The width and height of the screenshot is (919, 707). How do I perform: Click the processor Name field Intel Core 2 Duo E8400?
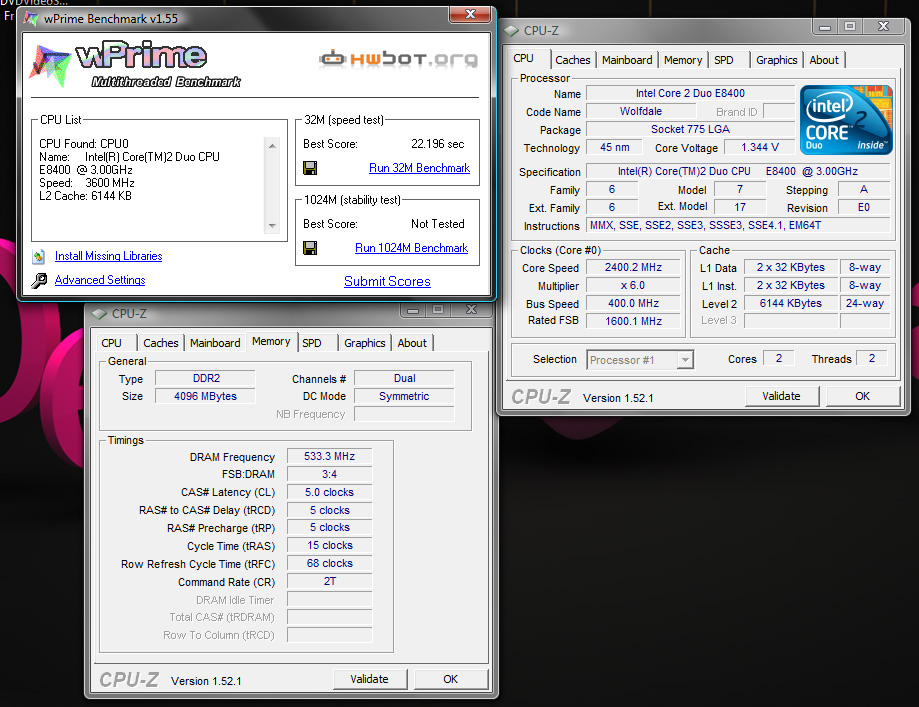click(x=690, y=93)
